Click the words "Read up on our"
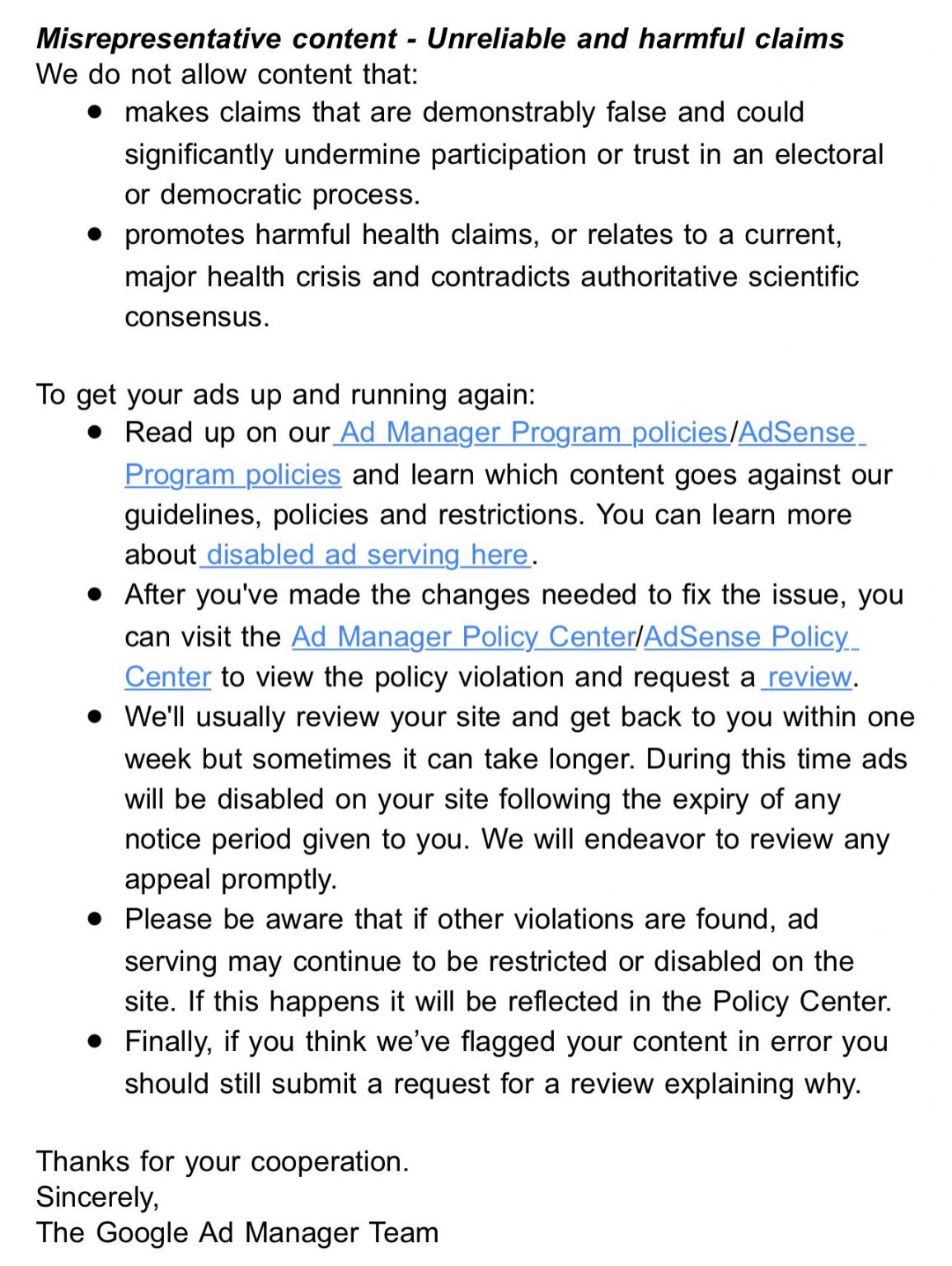This screenshot has height=1266, width=952. [227, 433]
